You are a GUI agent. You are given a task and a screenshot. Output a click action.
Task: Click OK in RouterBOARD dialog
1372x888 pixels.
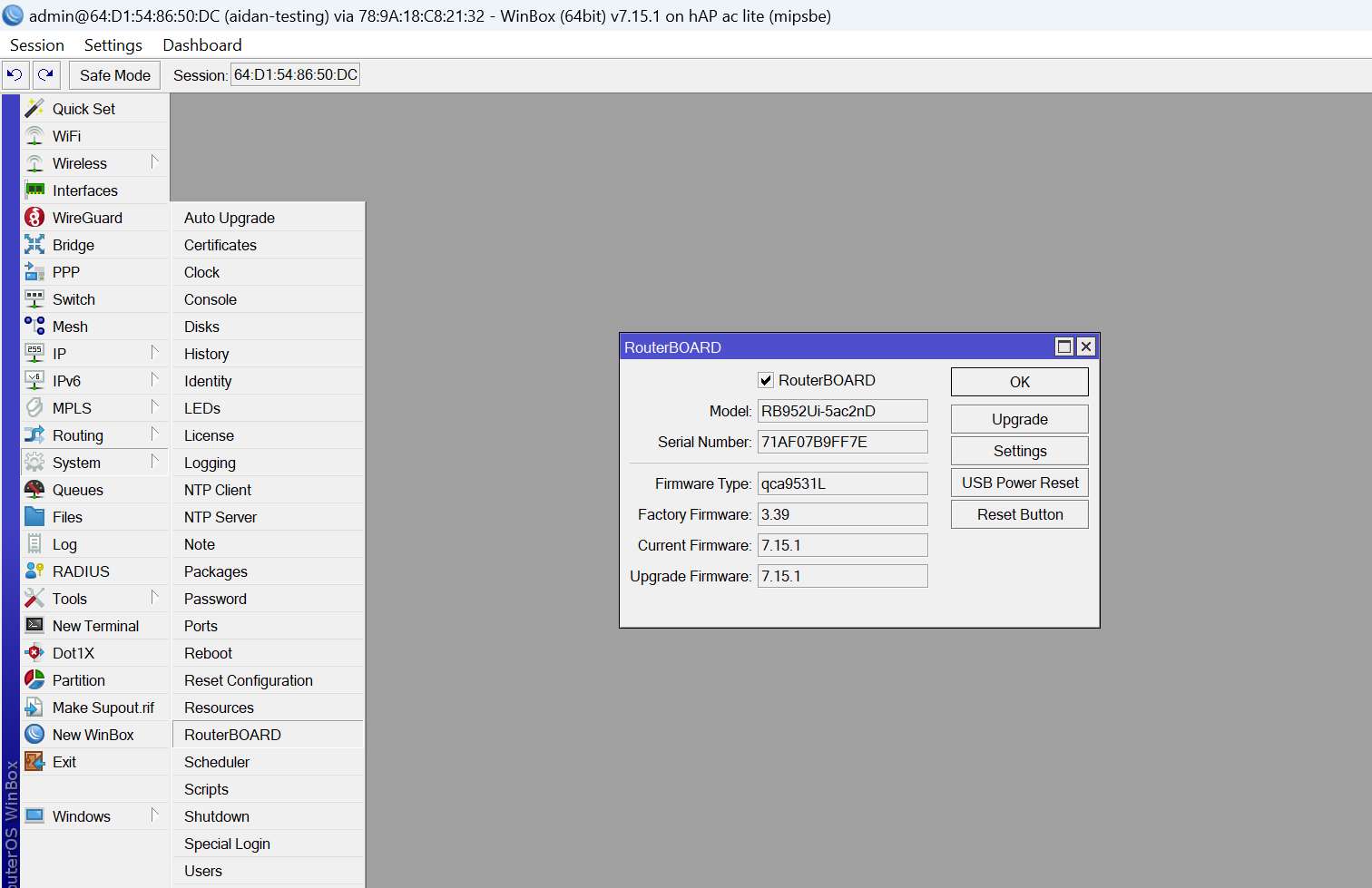(x=1020, y=382)
